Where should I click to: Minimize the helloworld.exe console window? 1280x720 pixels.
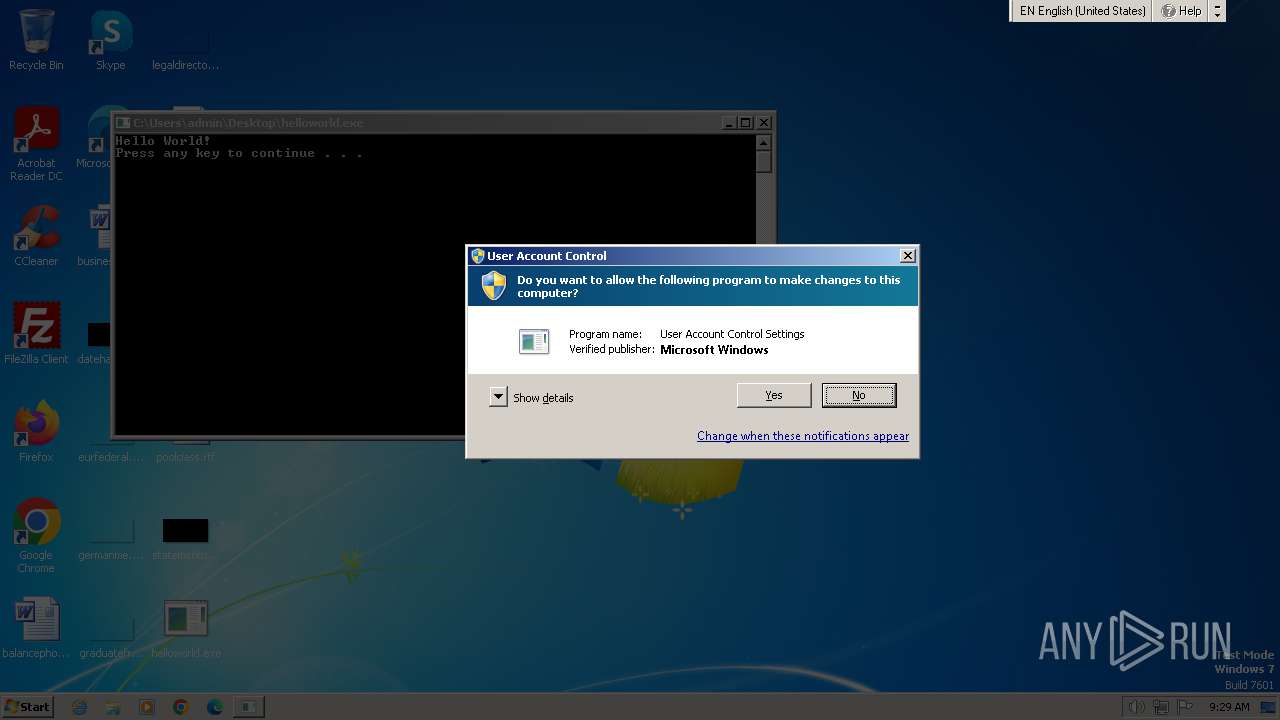click(729, 123)
